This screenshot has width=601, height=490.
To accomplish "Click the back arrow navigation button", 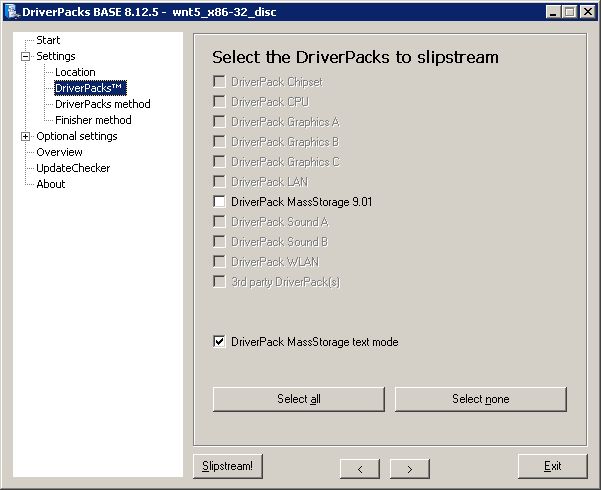I will pyautogui.click(x=359, y=467).
